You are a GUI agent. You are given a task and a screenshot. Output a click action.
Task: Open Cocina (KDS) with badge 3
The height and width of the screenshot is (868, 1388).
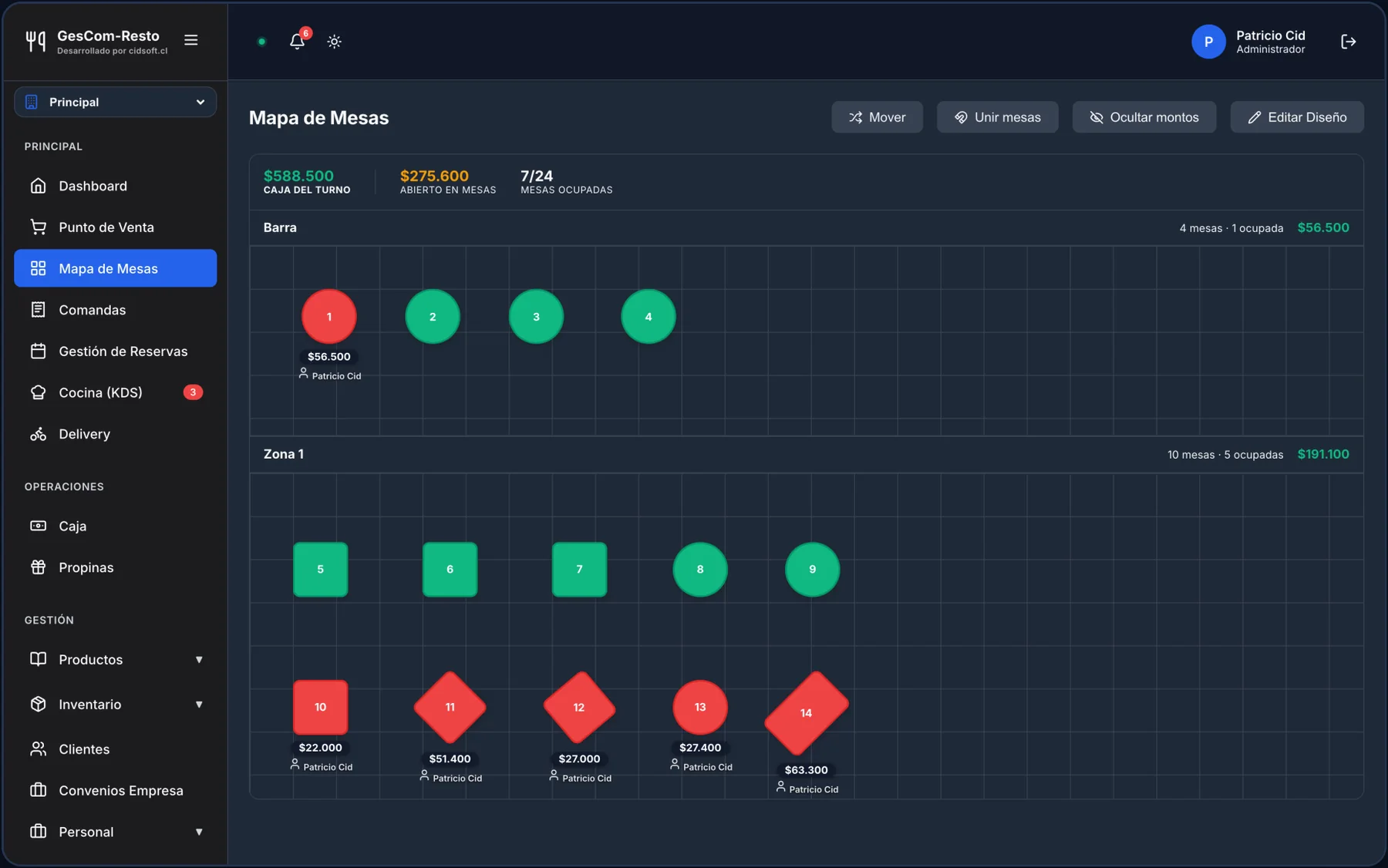pyautogui.click(x=115, y=392)
